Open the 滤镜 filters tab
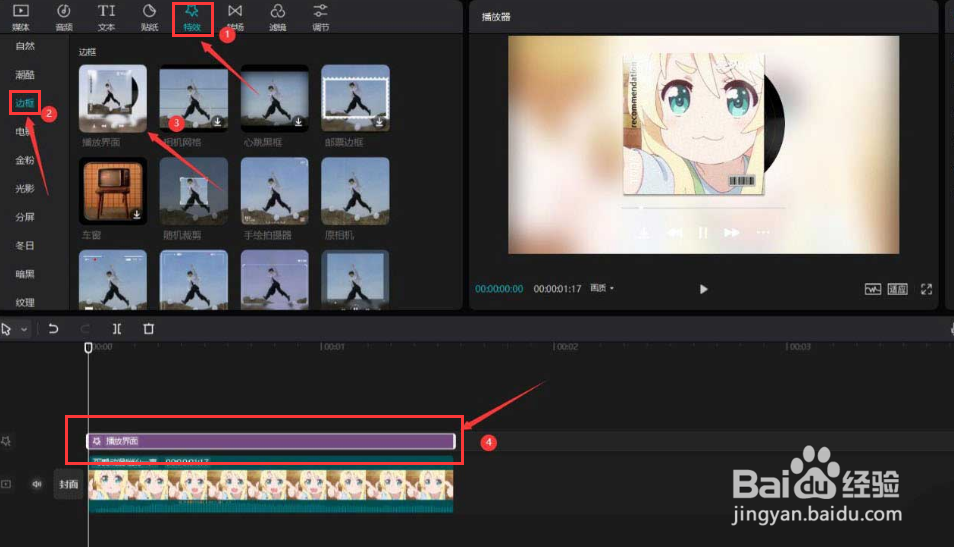The height and width of the screenshot is (547, 954). coord(277,17)
